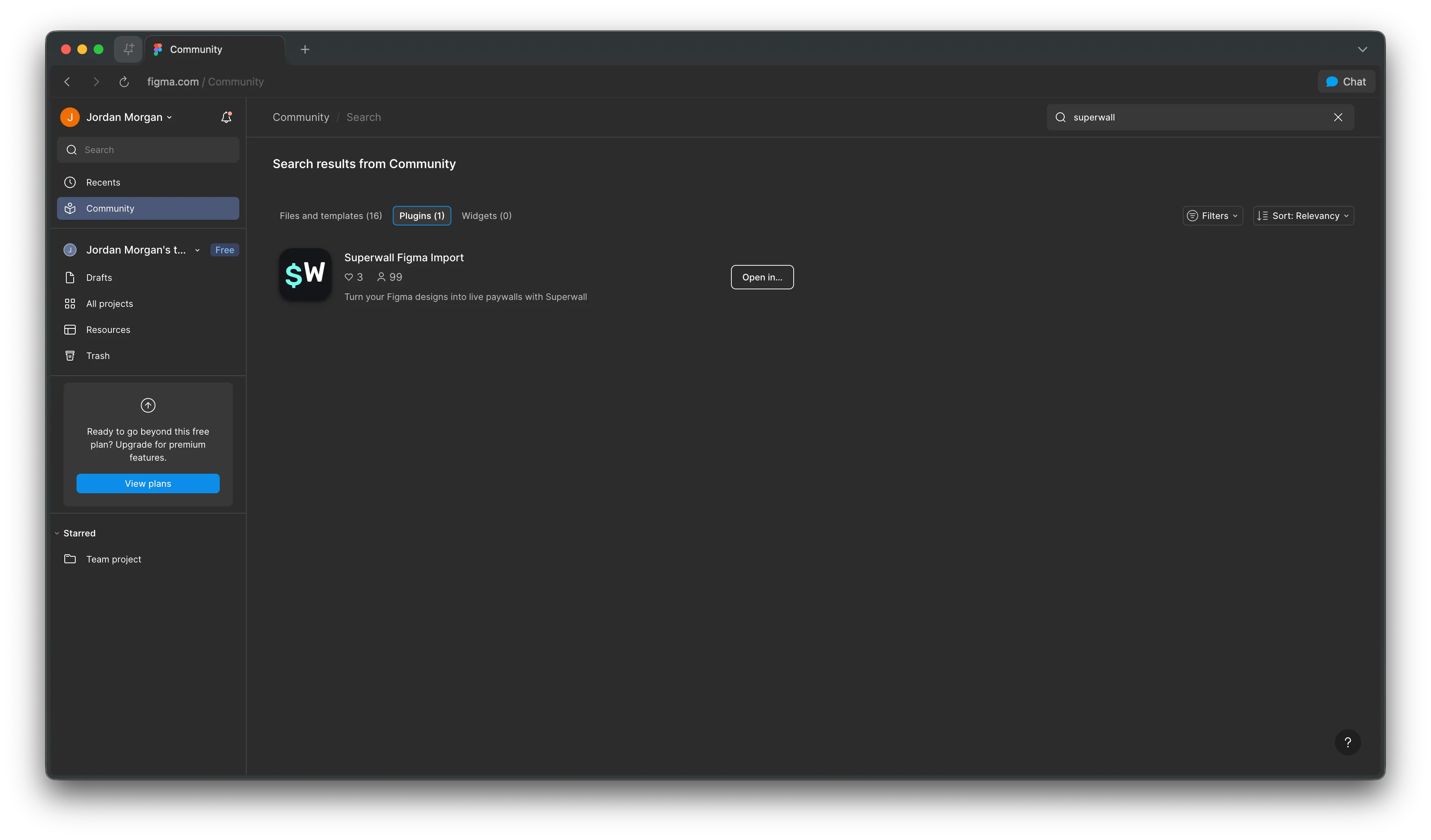This screenshot has height=840, width=1431.
Task: Click the users icon showing 99
Action: pos(381,277)
